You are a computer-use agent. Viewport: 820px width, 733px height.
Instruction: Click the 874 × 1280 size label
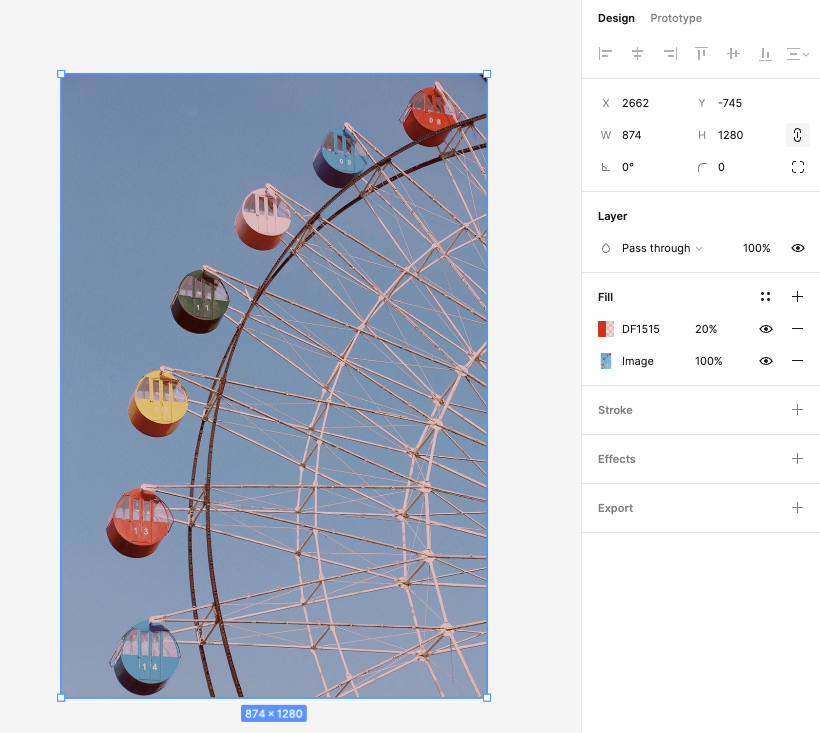point(274,714)
